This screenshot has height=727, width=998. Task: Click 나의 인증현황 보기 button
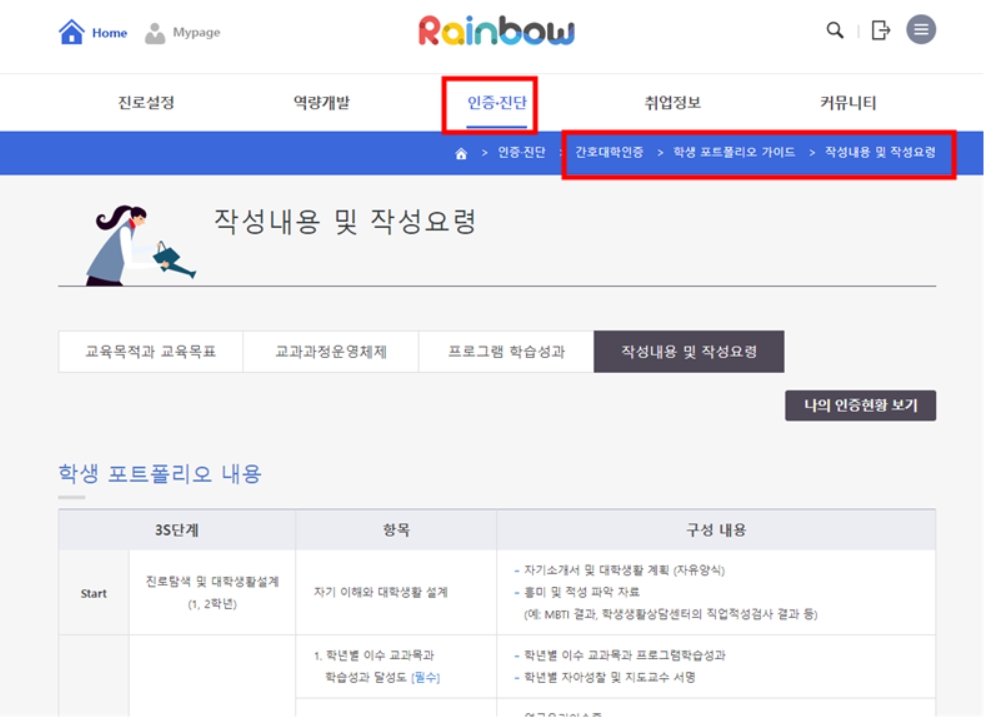coord(860,406)
